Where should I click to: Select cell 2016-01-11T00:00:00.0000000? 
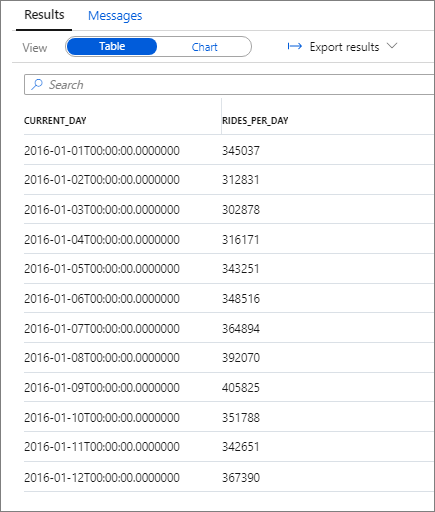pyautogui.click(x=102, y=447)
